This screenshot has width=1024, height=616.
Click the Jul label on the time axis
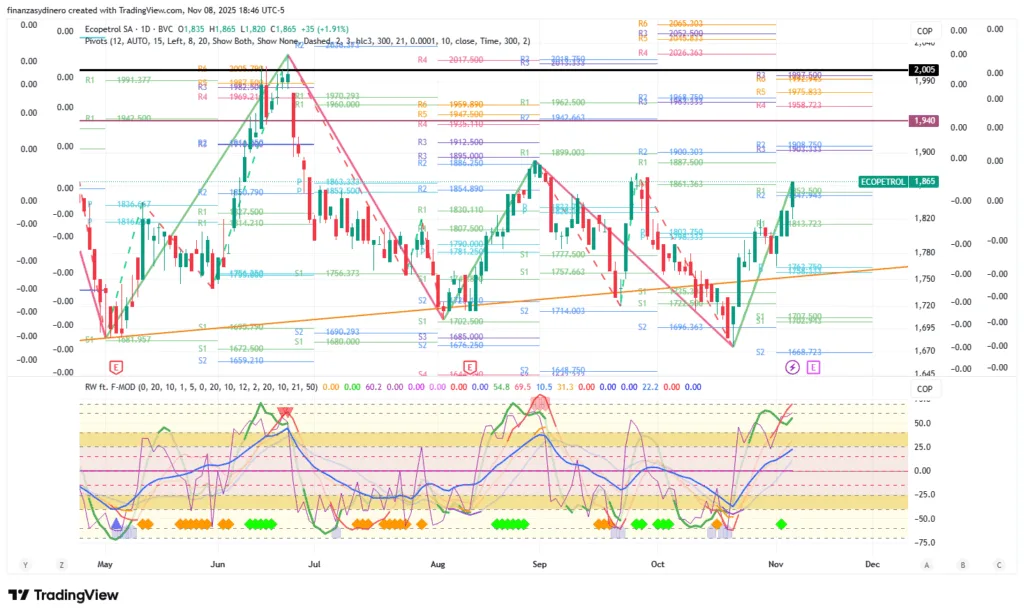(x=314, y=564)
